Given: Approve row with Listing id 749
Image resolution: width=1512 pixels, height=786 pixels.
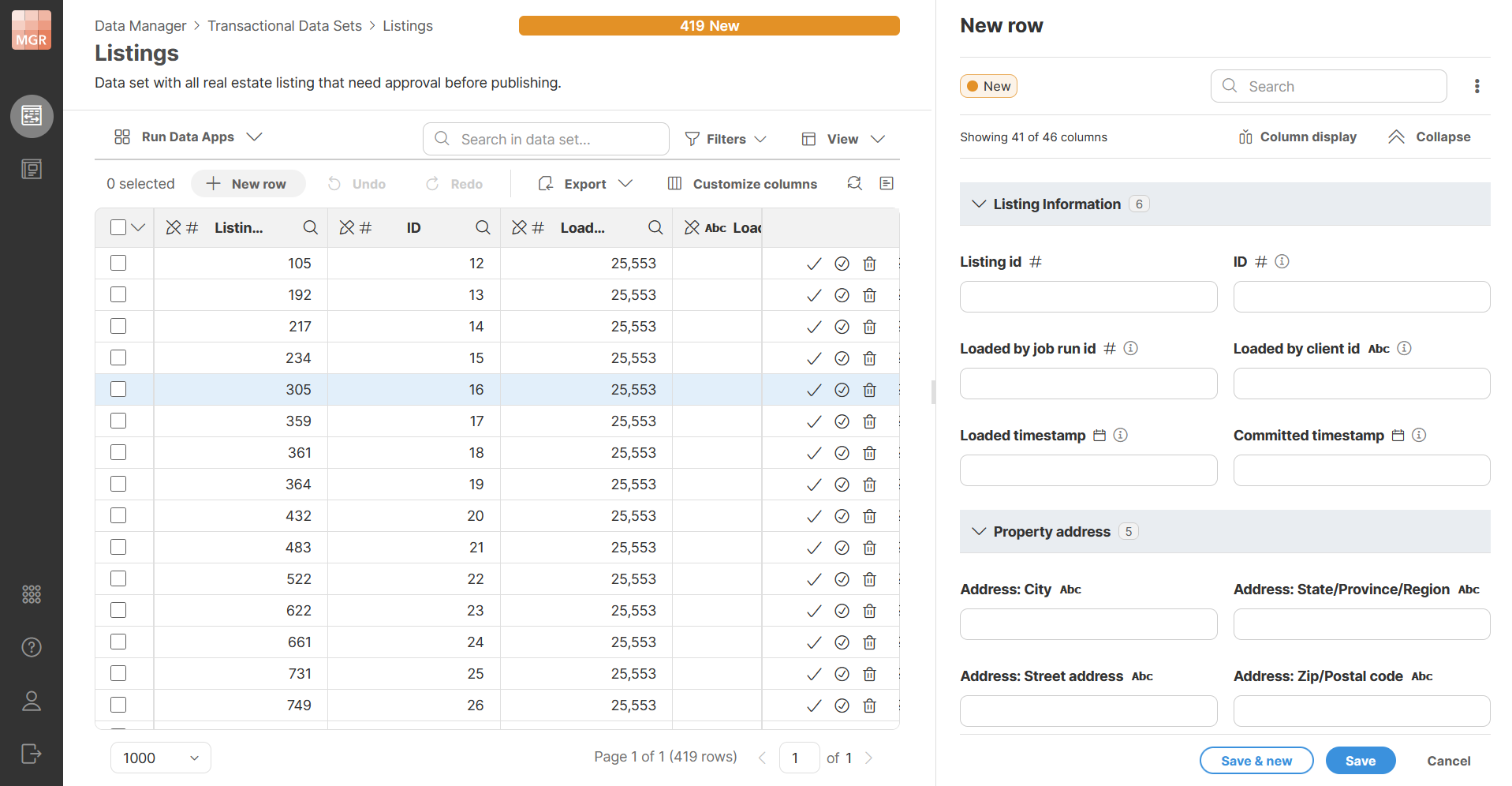Looking at the screenshot, I should click(x=814, y=706).
